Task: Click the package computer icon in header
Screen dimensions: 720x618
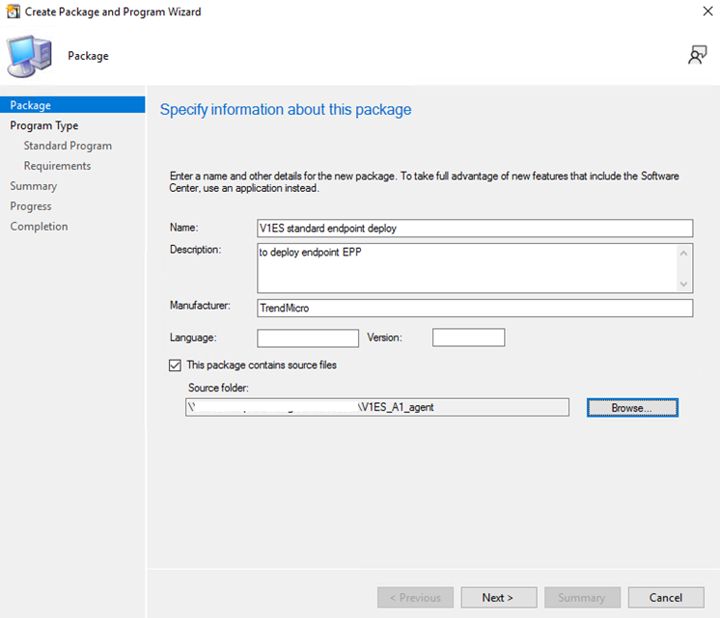Action: pyautogui.click(x=30, y=56)
